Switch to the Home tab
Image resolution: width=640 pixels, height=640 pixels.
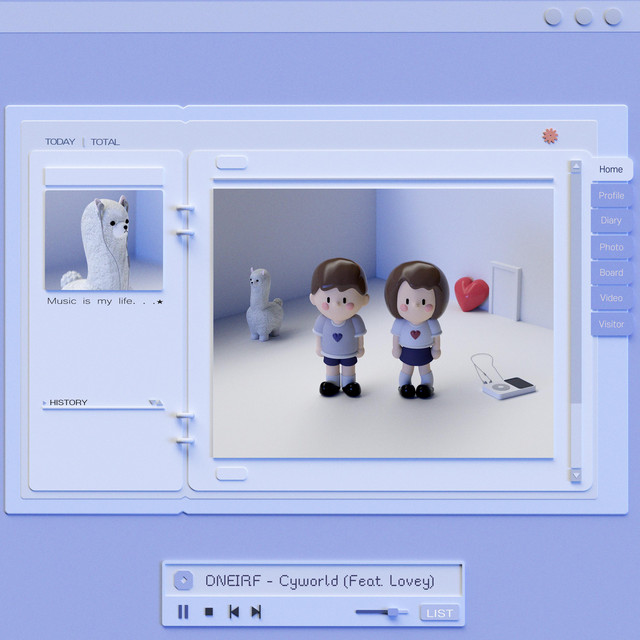click(x=610, y=170)
